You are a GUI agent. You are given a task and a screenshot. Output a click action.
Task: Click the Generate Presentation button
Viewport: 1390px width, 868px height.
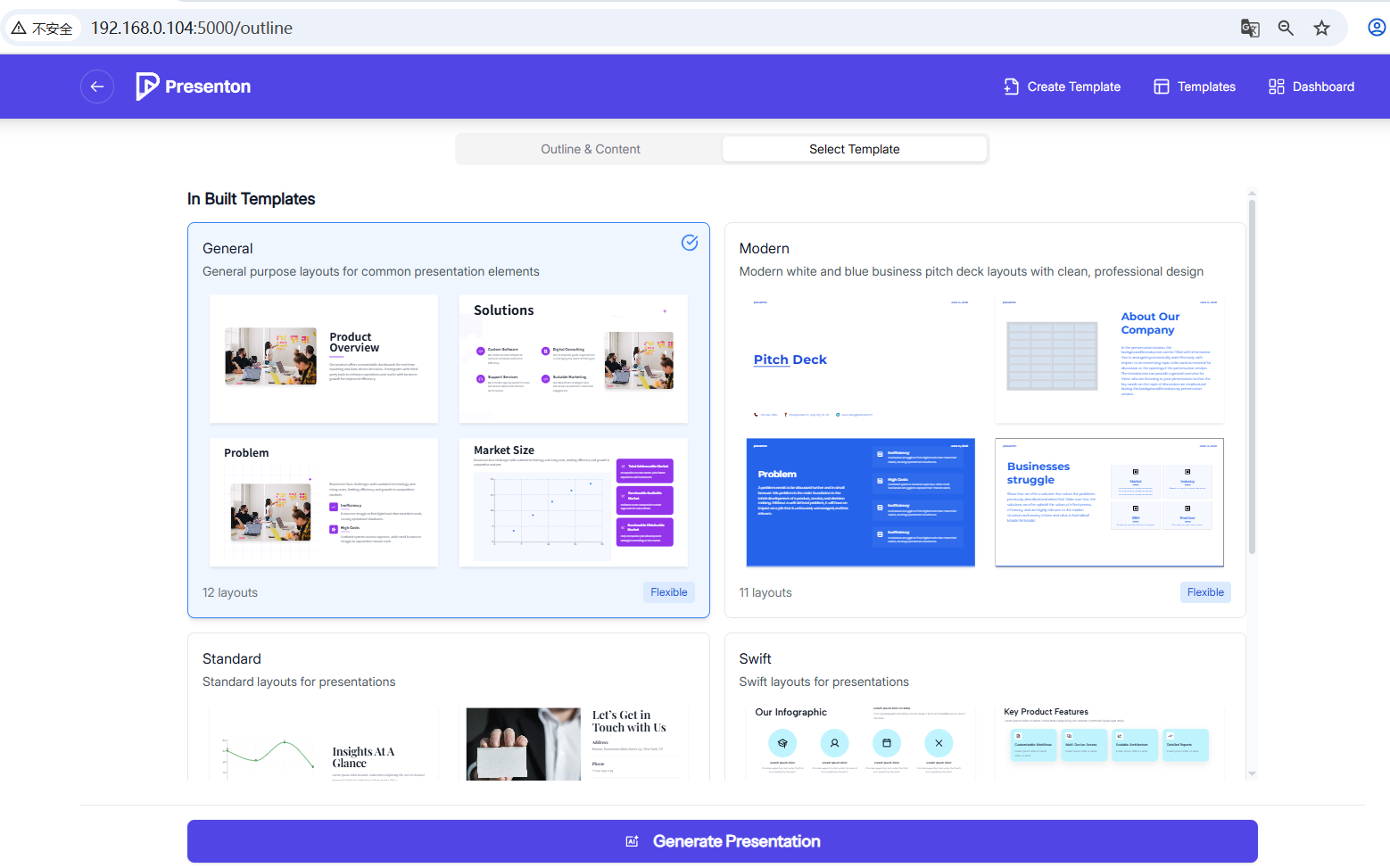(723, 841)
